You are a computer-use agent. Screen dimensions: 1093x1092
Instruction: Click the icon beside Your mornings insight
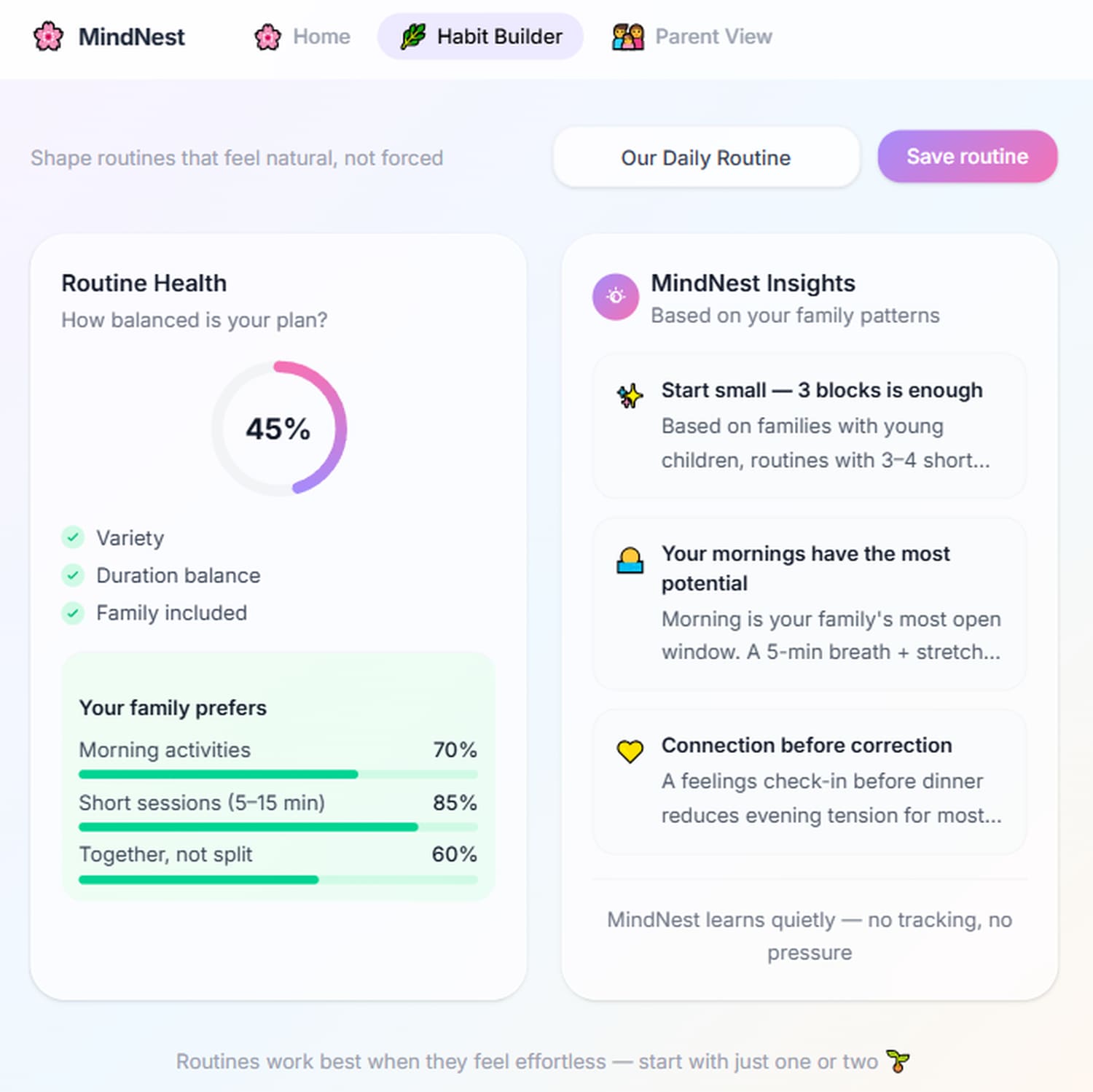[631, 560]
